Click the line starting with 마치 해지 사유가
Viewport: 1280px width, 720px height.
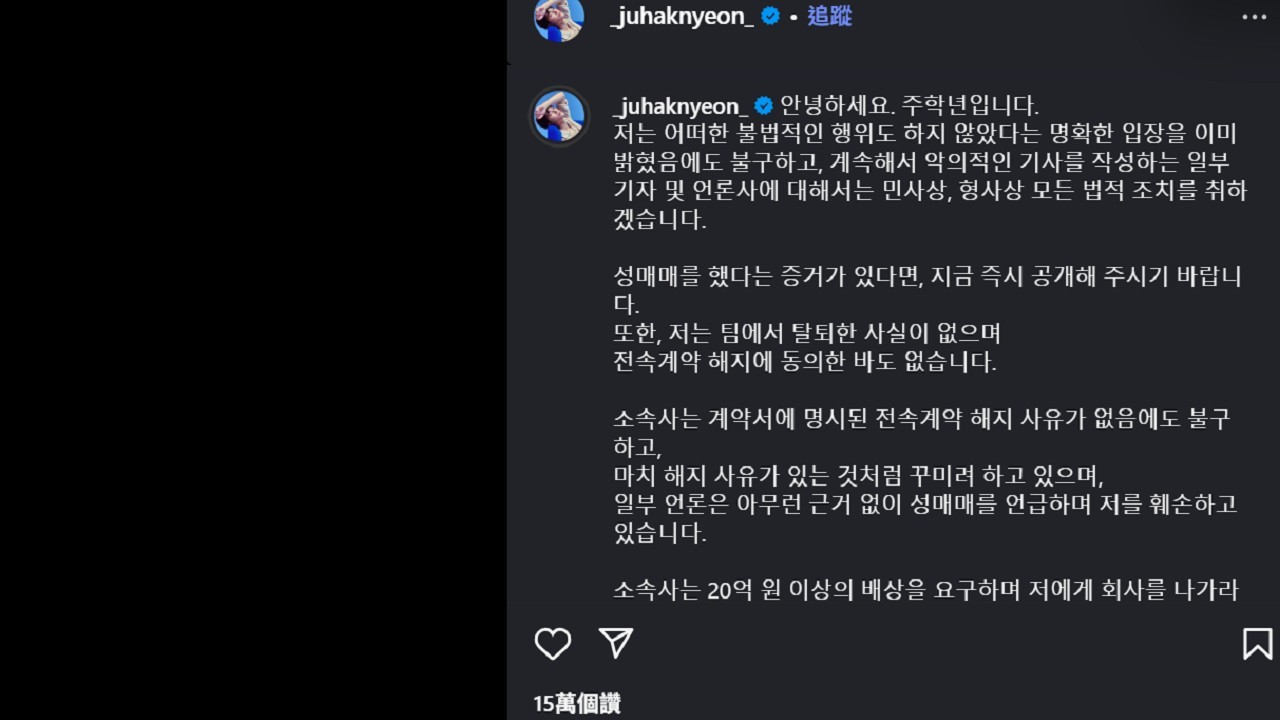858,476
